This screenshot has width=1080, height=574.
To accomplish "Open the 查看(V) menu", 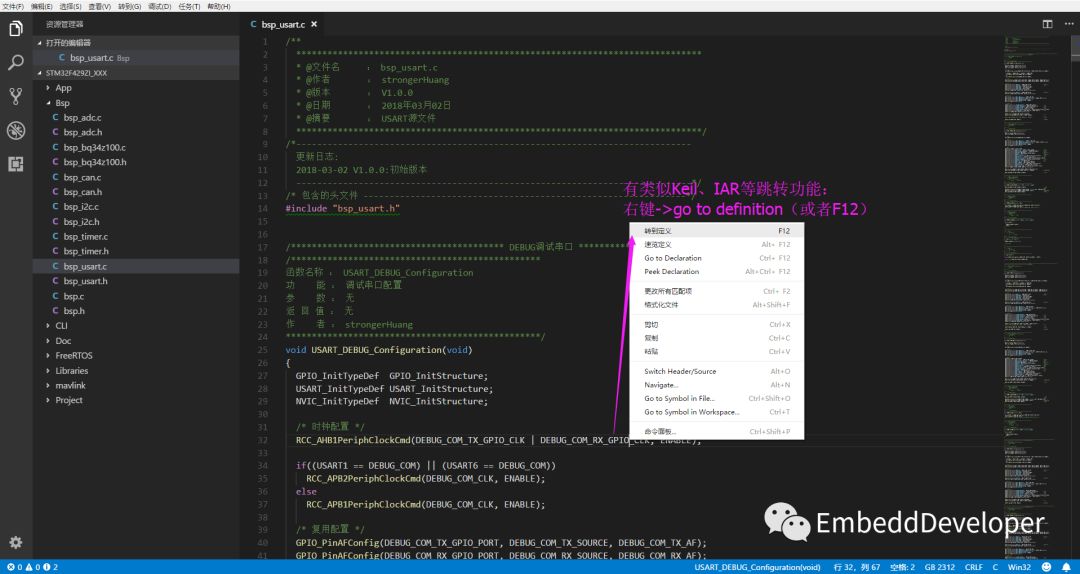I will pos(100,6).
